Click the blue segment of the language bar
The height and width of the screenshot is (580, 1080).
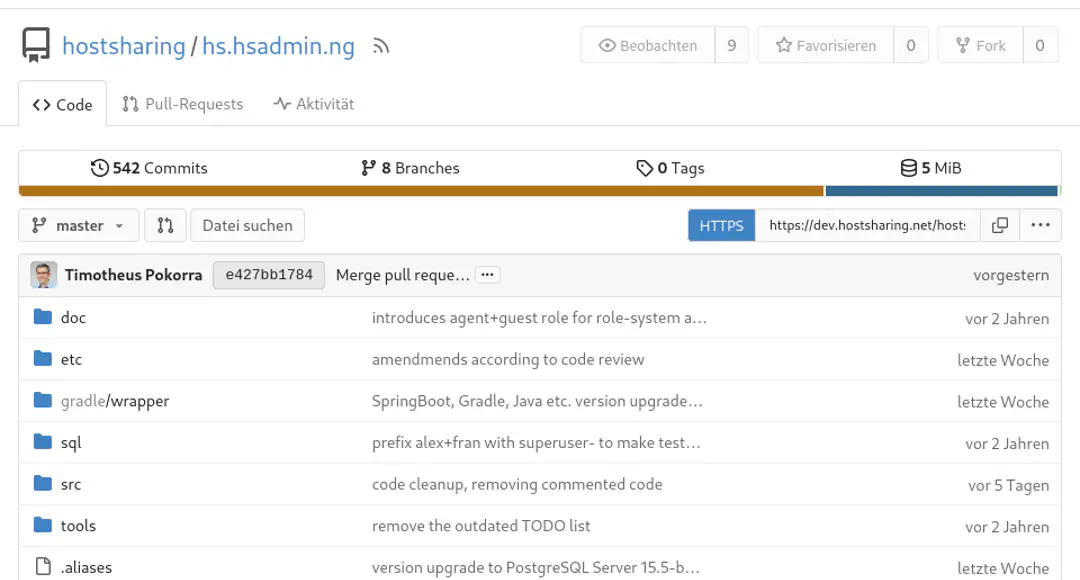942,191
